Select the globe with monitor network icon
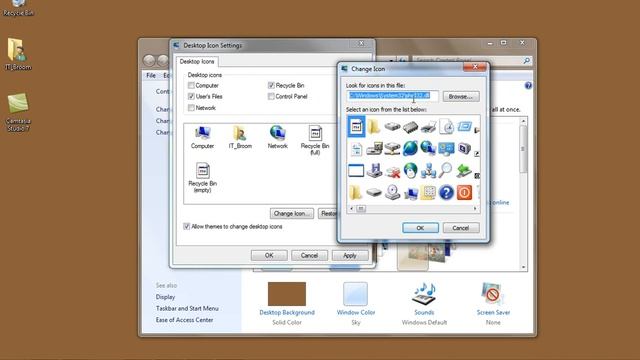Screen dimensions: 640x360 click(428, 148)
